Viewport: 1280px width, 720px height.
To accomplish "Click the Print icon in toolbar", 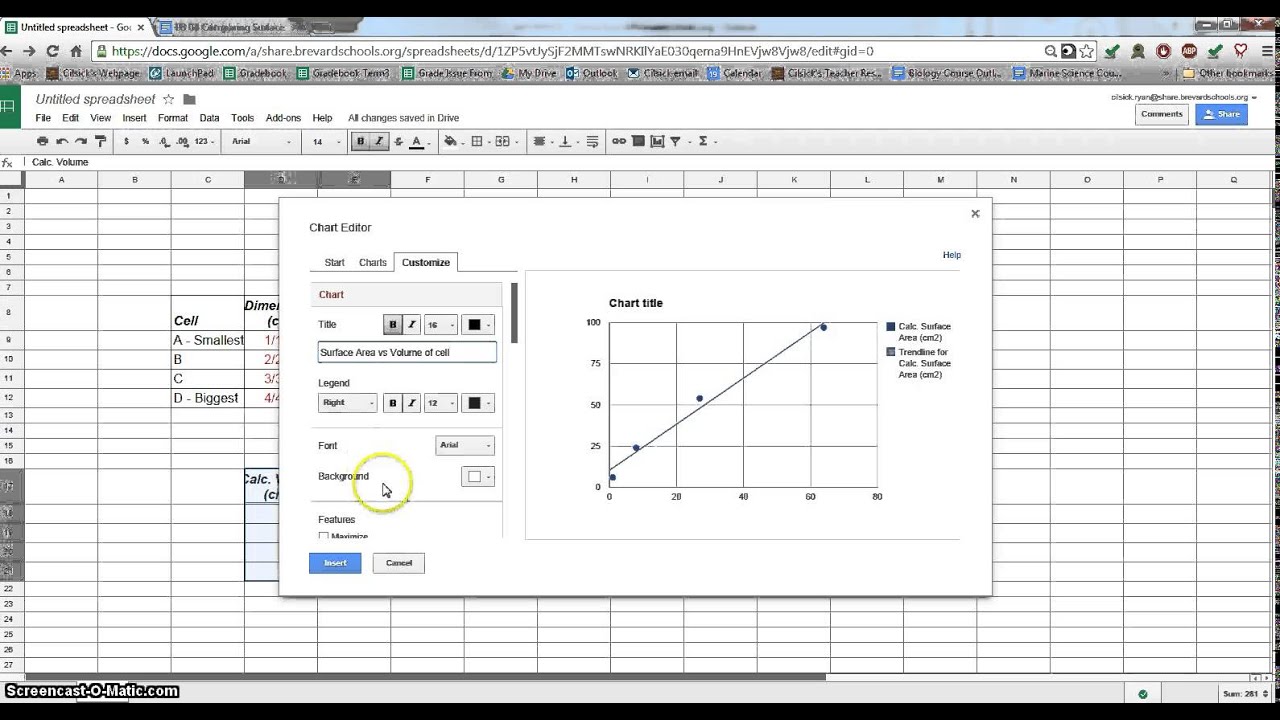I will (x=42, y=141).
